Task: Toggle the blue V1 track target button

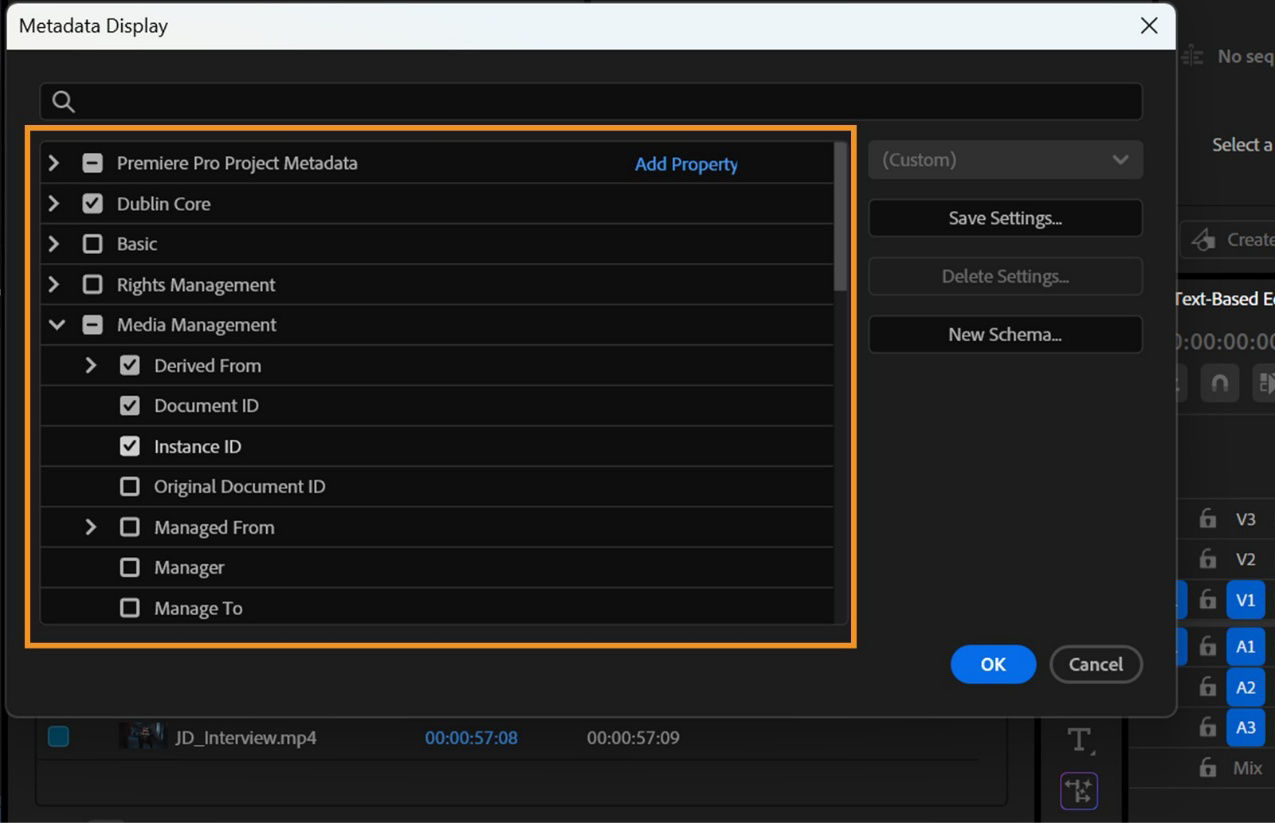Action: click(1245, 599)
